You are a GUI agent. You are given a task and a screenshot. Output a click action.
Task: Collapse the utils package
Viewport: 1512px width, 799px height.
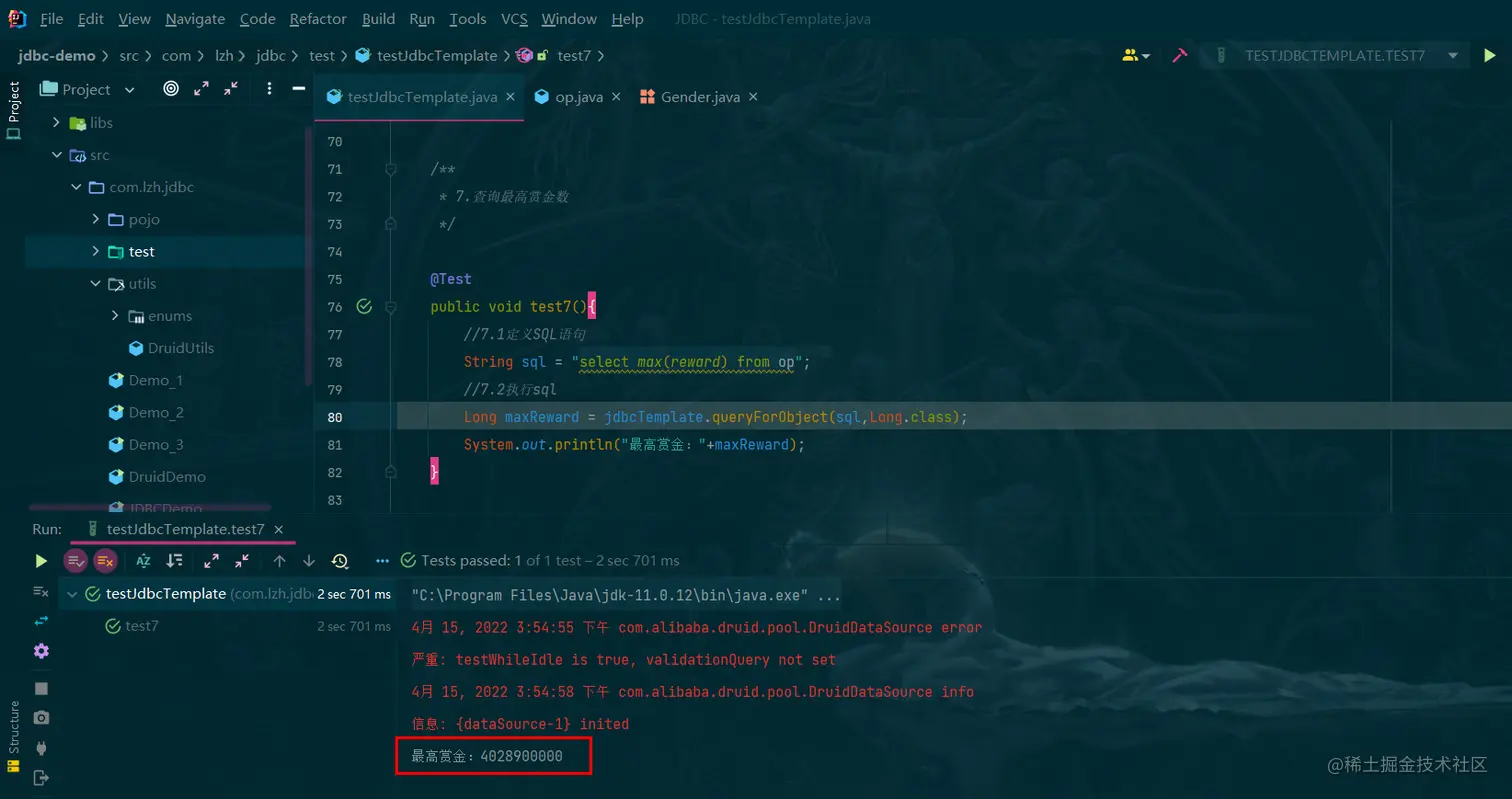[96, 283]
